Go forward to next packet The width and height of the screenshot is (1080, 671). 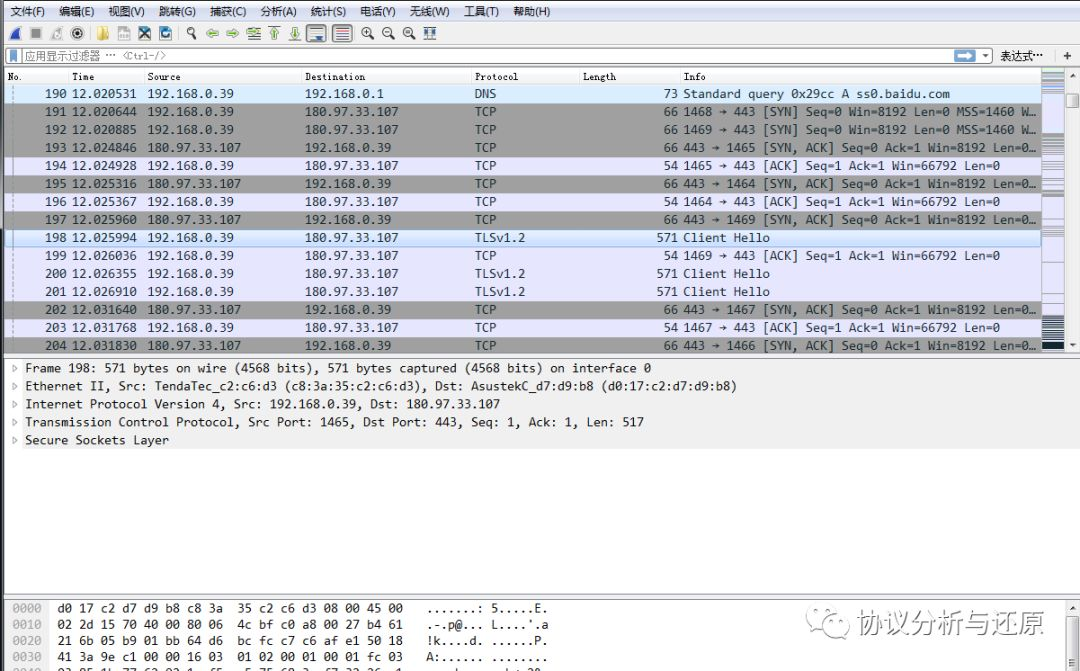pos(233,33)
